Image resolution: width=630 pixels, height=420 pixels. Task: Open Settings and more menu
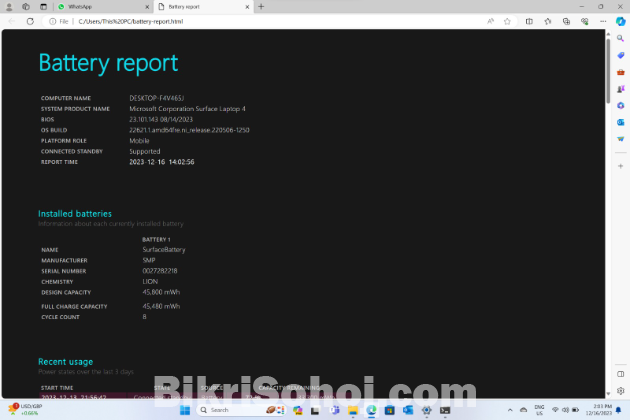[603, 21]
